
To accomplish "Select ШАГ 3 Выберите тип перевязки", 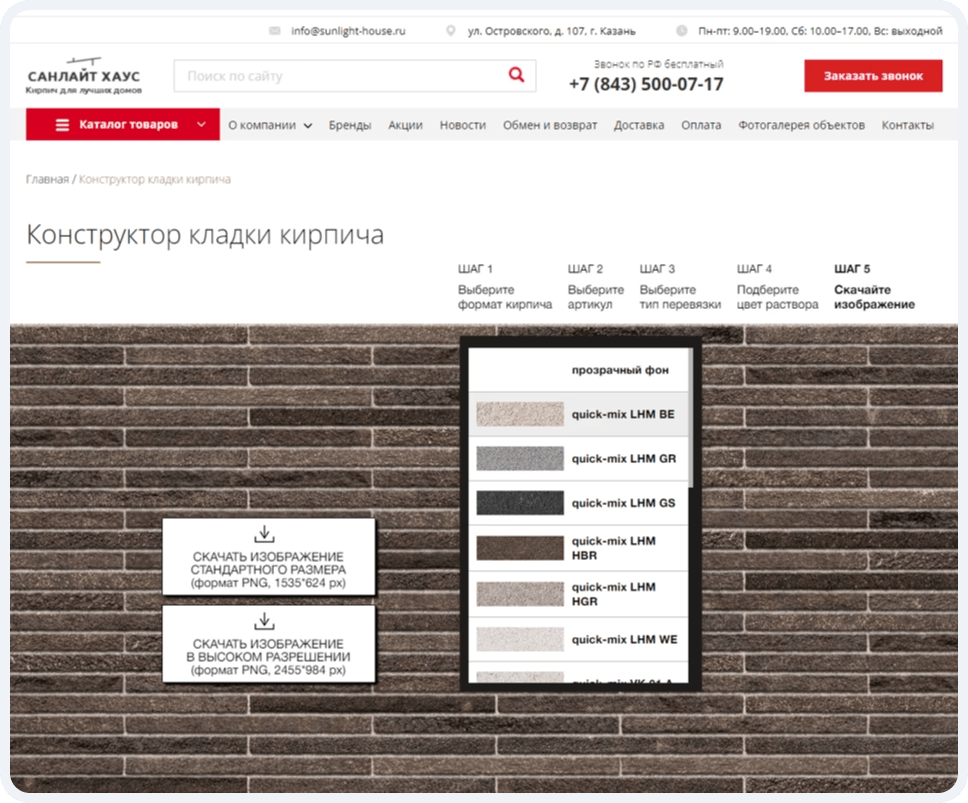I will (x=680, y=287).
